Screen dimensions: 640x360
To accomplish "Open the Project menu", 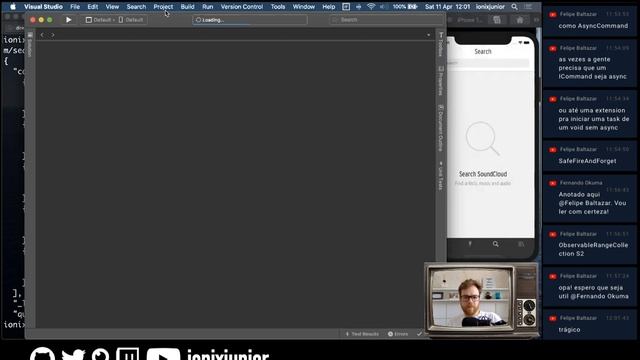I will (x=163, y=7).
